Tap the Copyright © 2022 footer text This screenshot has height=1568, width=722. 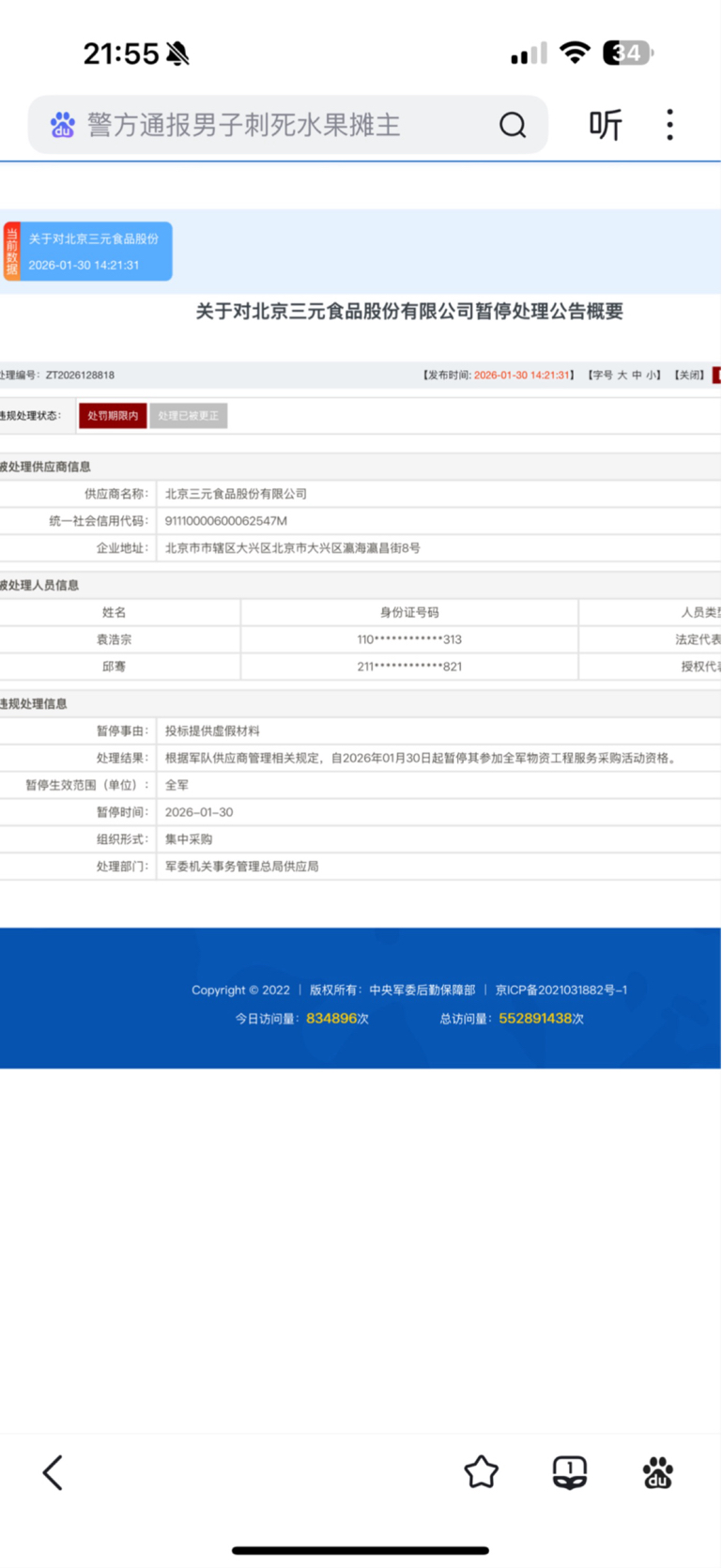(240, 990)
